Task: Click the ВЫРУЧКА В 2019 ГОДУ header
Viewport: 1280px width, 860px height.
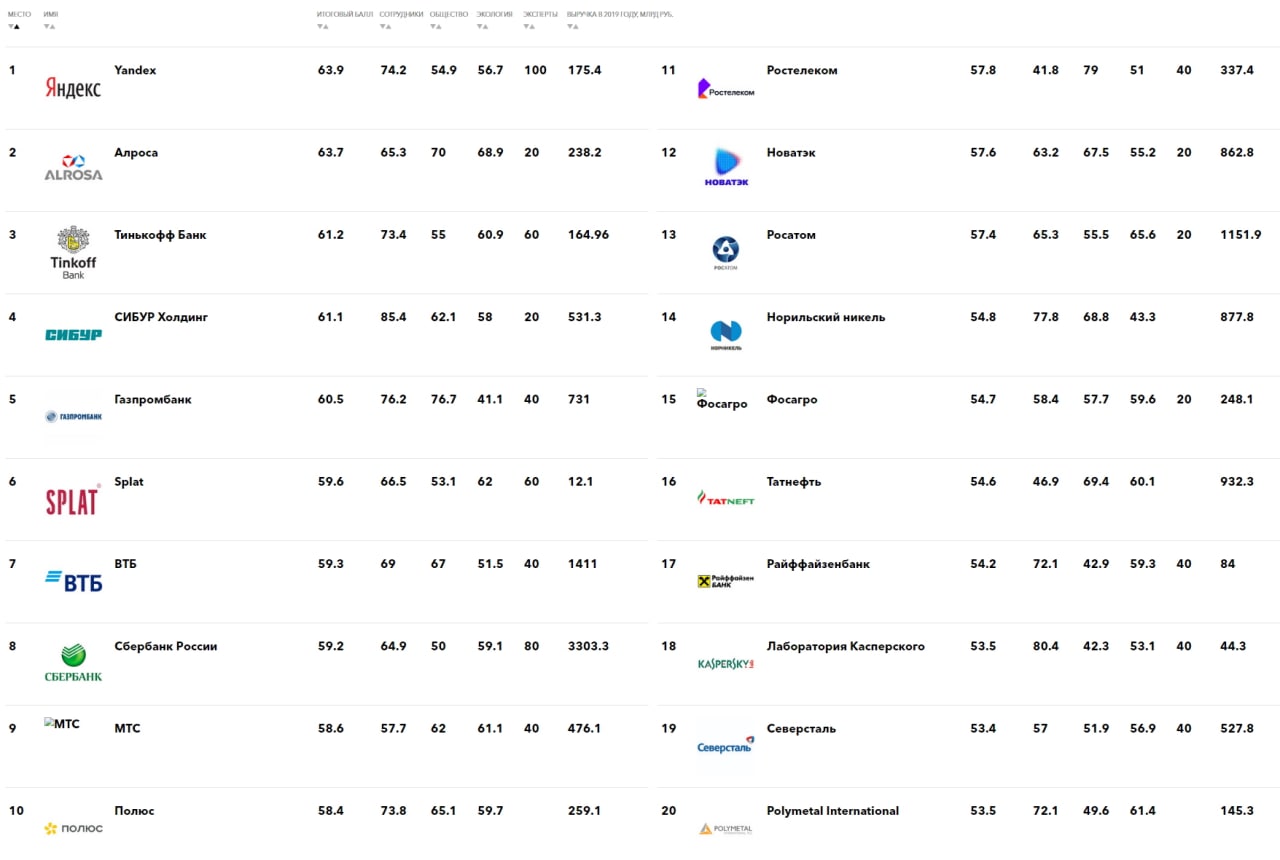Action: coord(620,15)
